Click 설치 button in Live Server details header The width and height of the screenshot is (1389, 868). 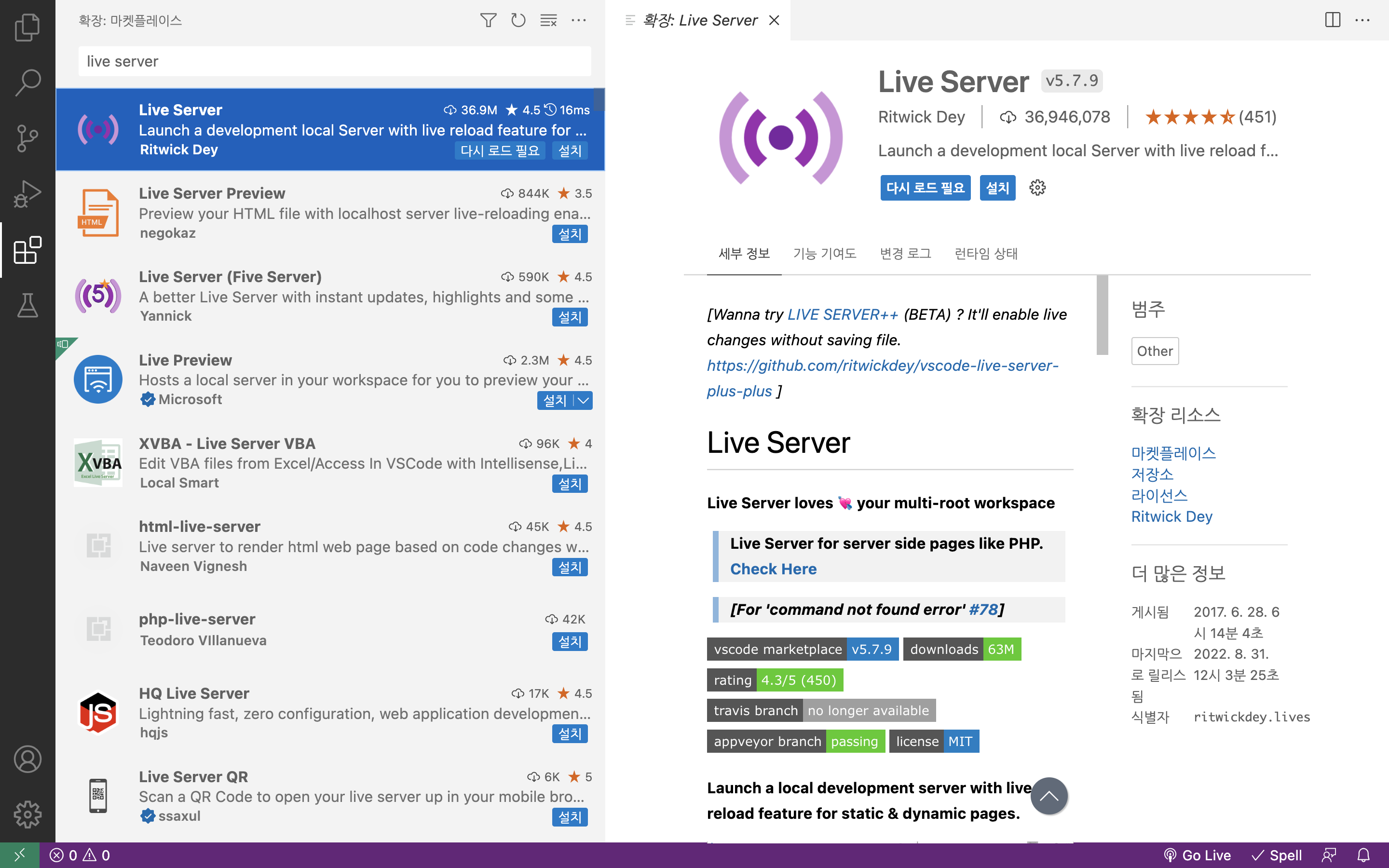997,188
